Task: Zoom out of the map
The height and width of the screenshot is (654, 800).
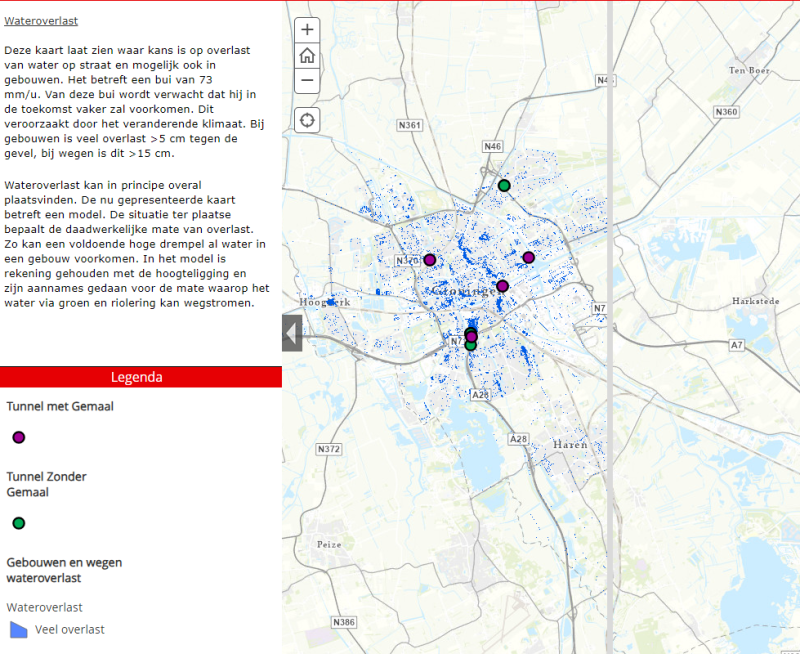Action: point(307,81)
